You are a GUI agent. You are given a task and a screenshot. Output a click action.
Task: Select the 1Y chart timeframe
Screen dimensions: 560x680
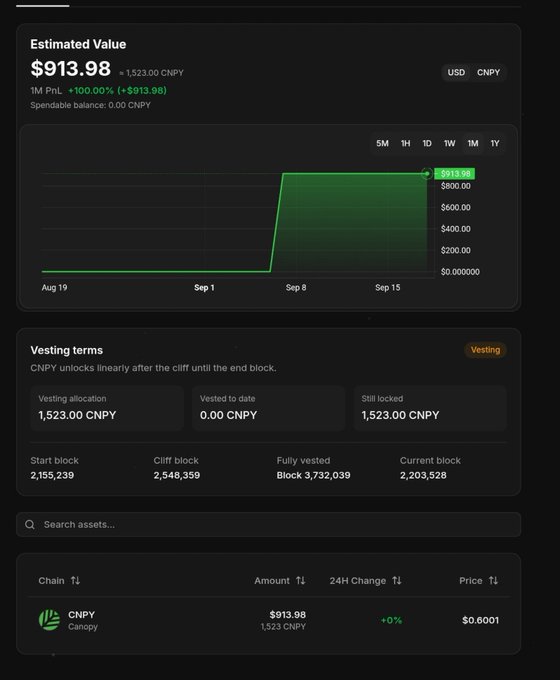(495, 144)
